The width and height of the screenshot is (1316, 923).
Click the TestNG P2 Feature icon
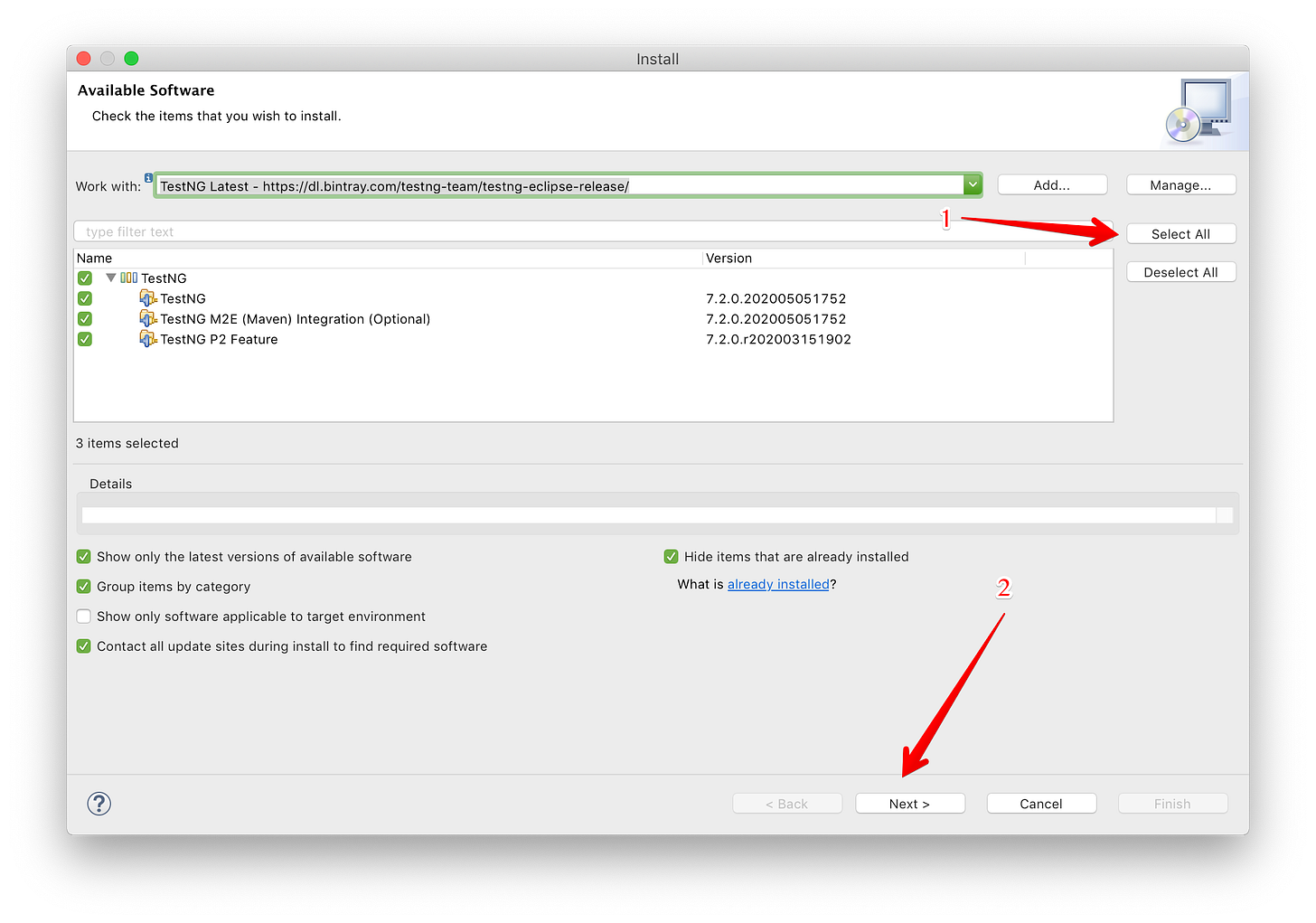pos(148,339)
